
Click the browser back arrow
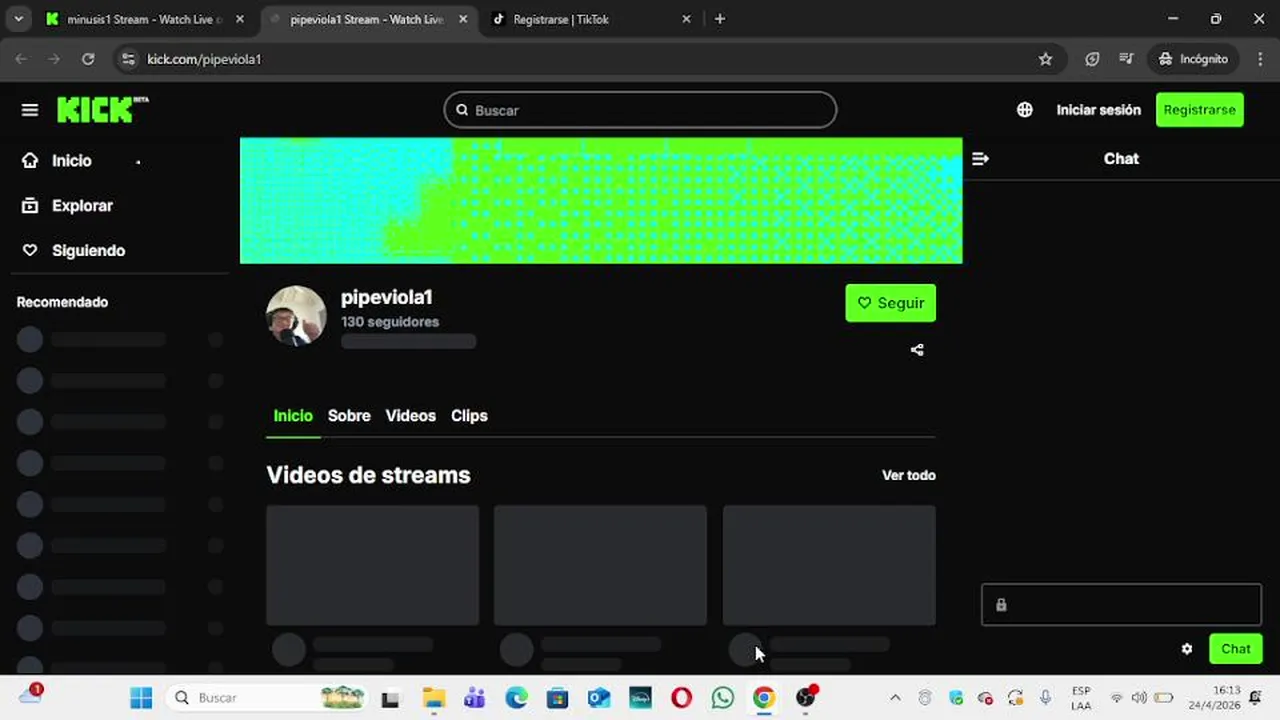point(21,59)
